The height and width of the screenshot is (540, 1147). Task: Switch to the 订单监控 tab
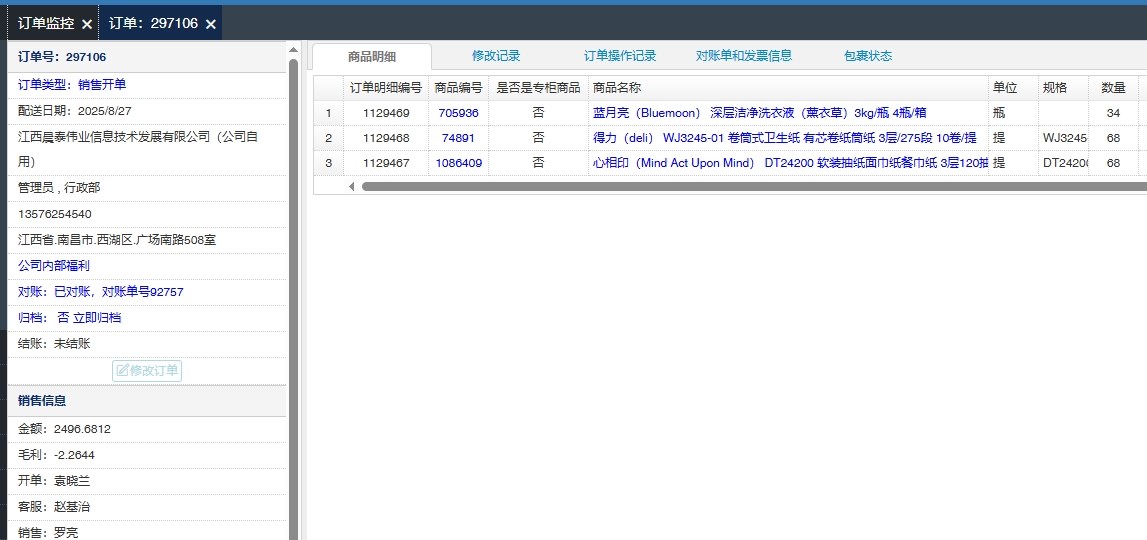(45, 23)
